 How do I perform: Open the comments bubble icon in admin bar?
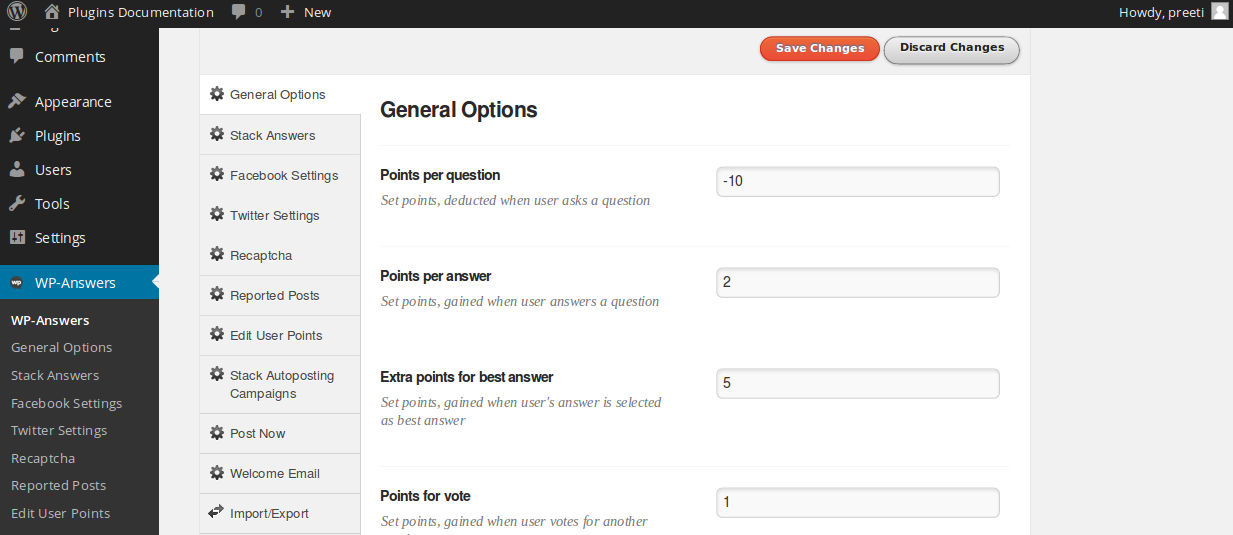(238, 12)
